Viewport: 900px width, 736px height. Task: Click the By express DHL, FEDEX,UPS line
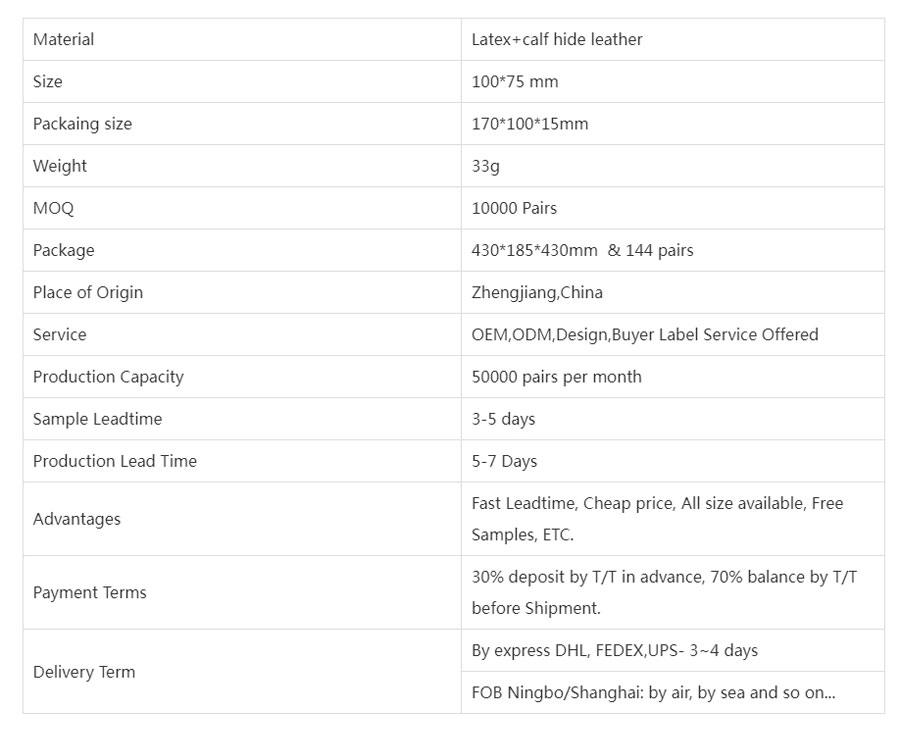click(x=615, y=650)
